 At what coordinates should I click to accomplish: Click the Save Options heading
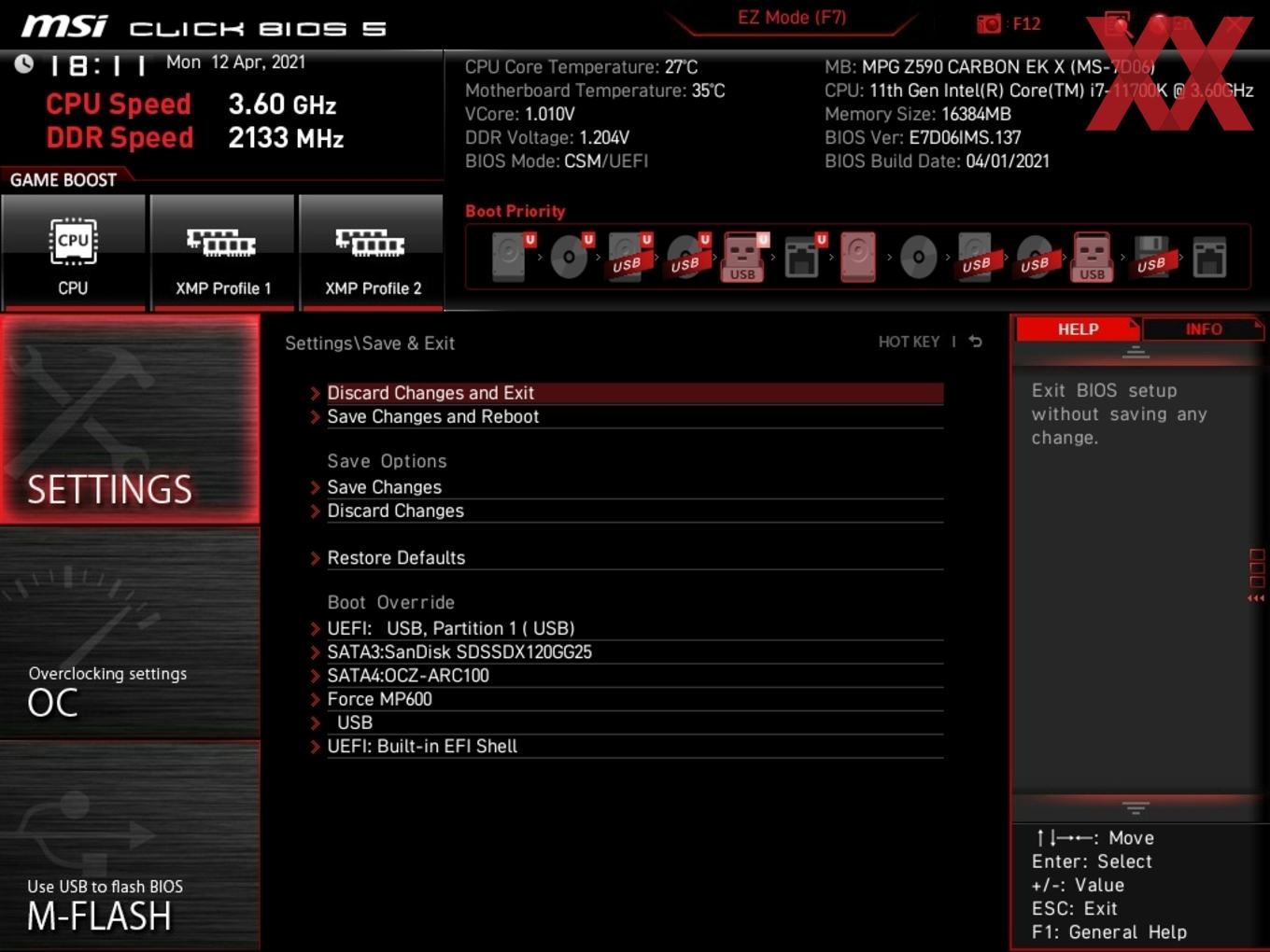[x=387, y=461]
